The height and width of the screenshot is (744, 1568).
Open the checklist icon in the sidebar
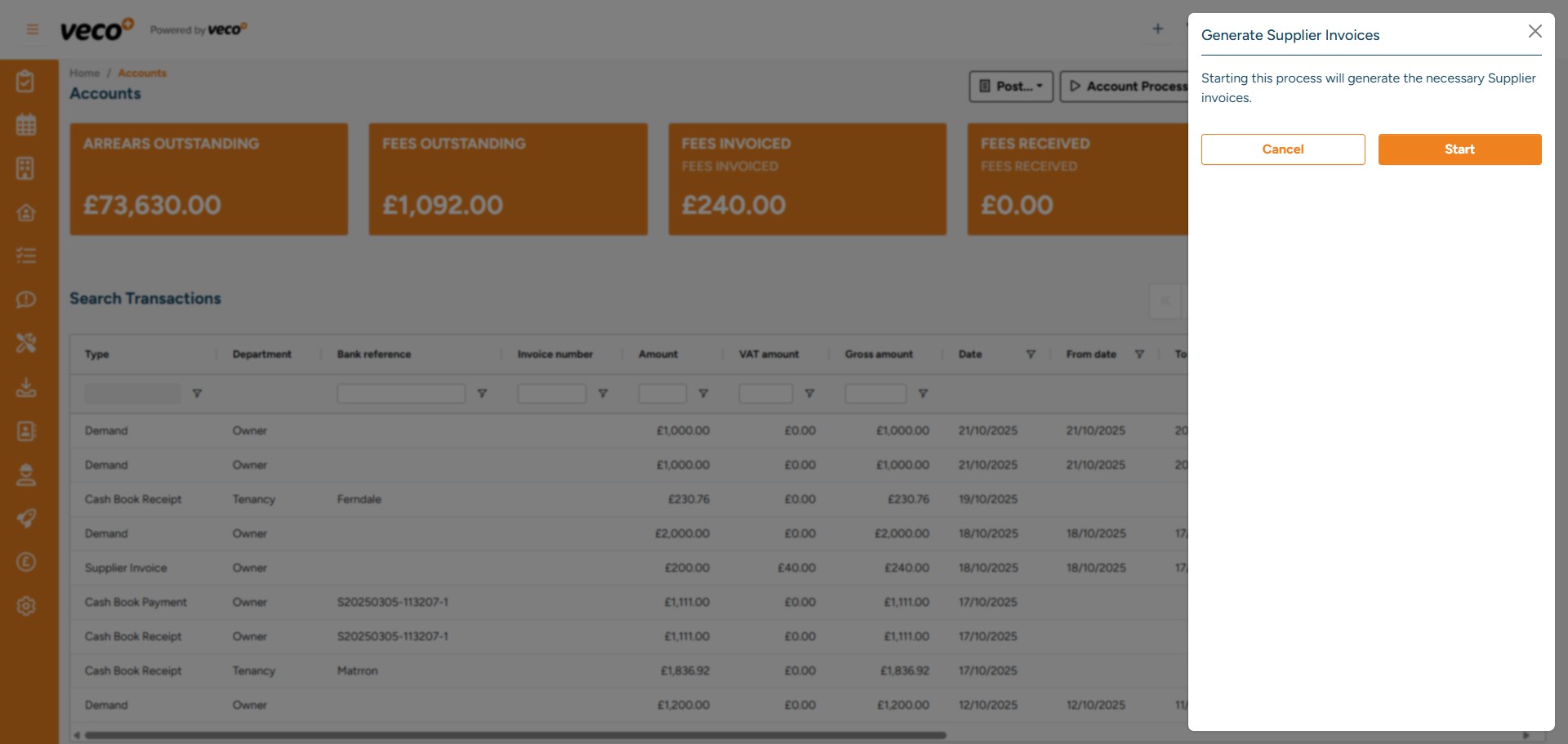pos(27,255)
